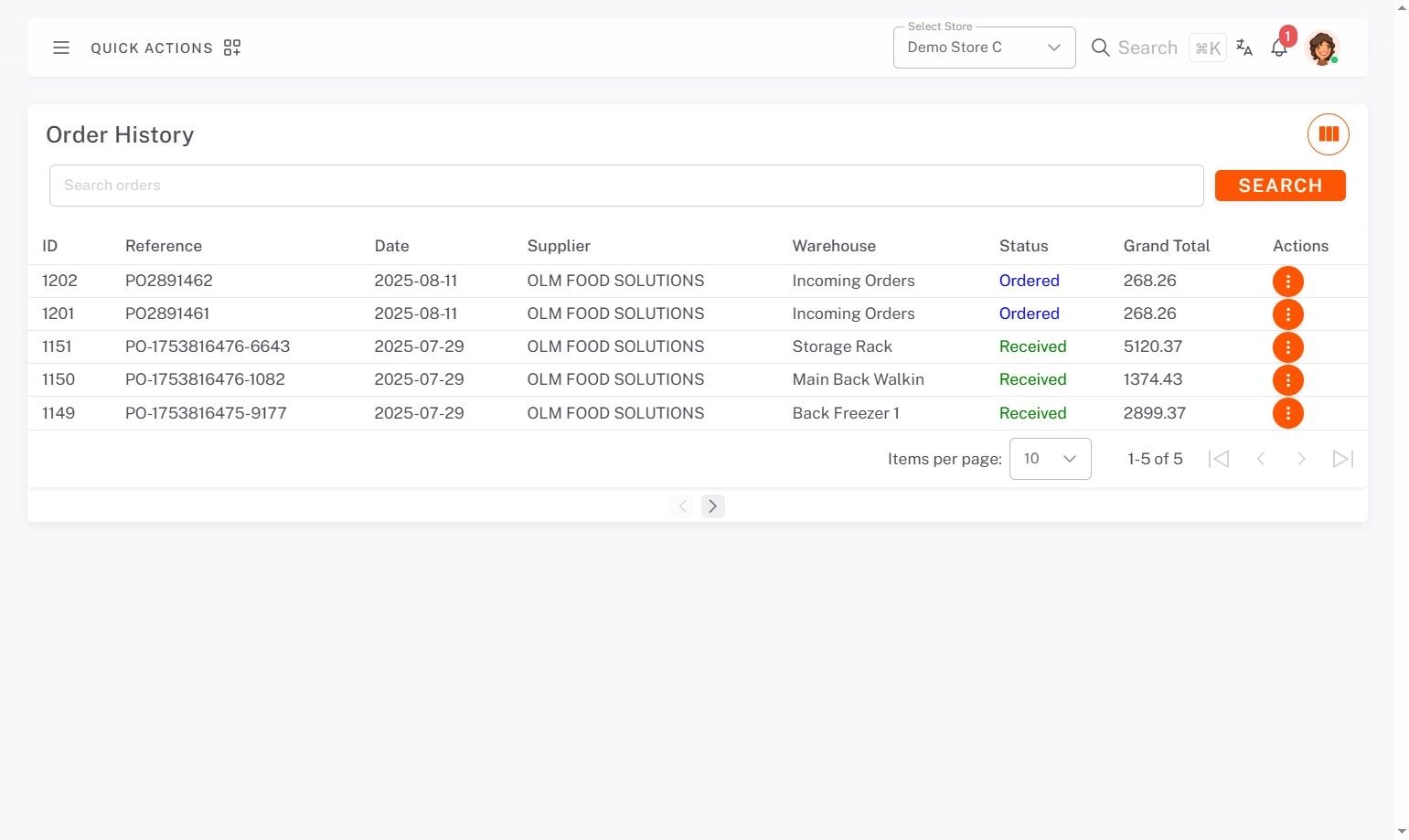Click the scroll-right chevron below the table

(x=712, y=506)
